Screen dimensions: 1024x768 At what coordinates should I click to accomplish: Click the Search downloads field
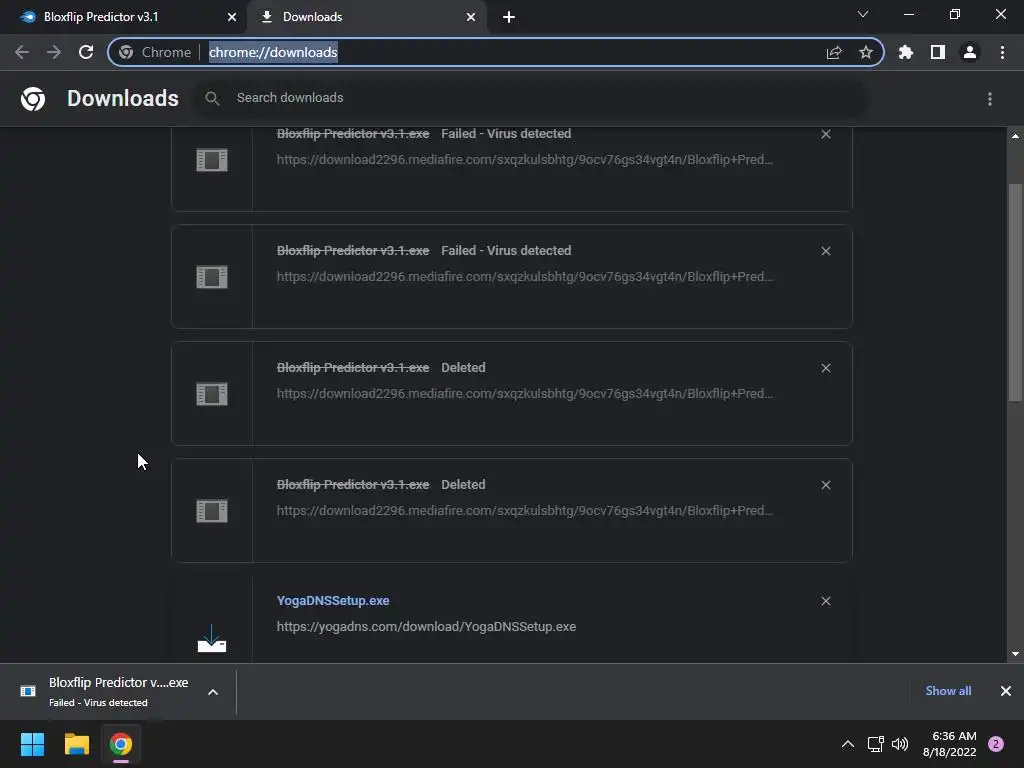pyautogui.click(x=532, y=98)
